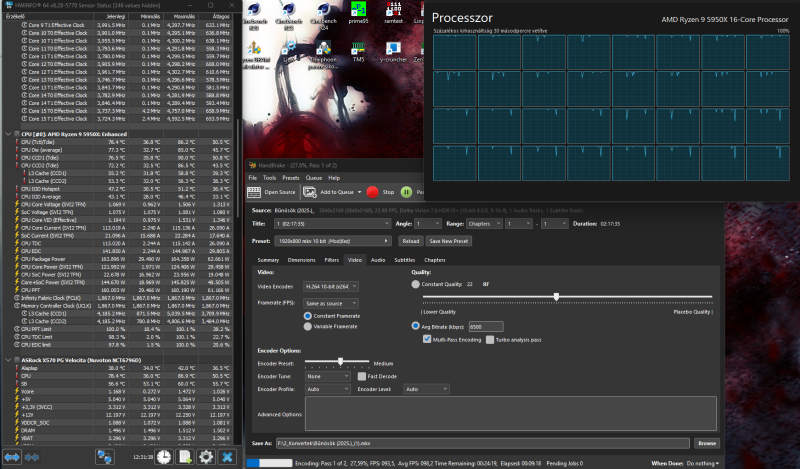
Task: Click HWiNFO log file page icon
Action: point(185,457)
